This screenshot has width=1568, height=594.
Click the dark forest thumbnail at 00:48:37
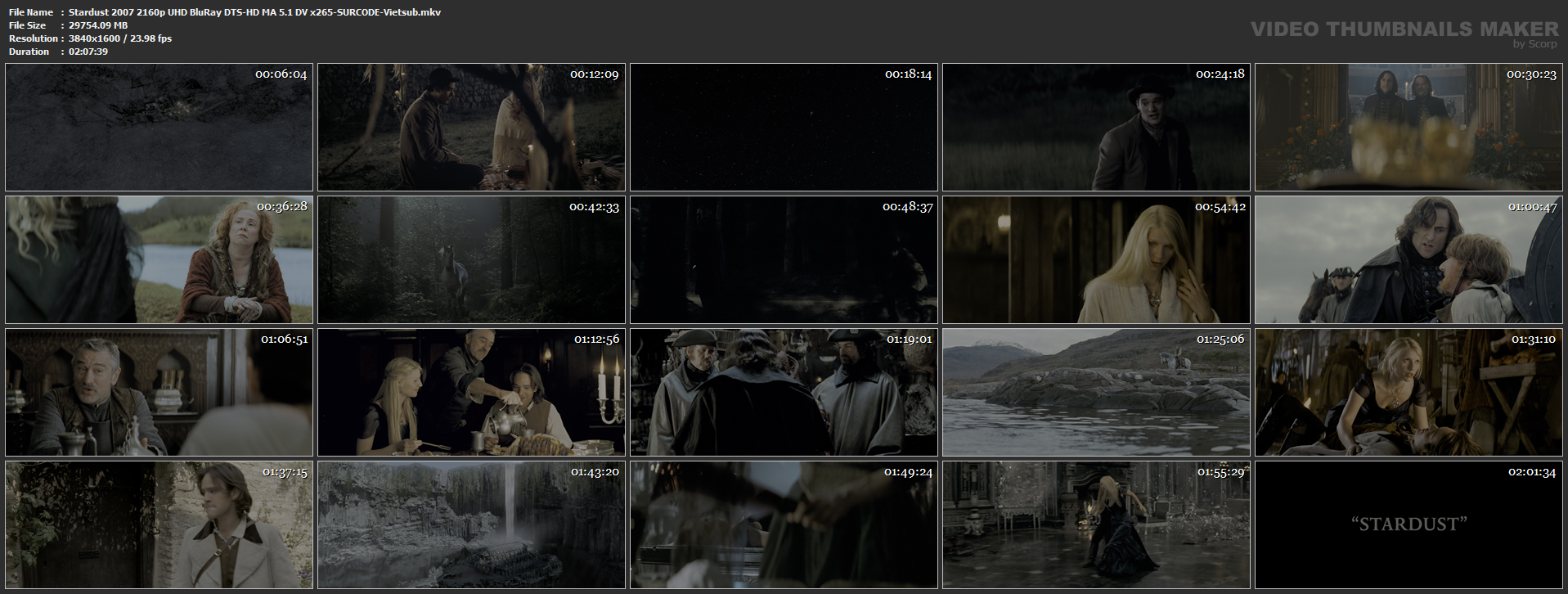coord(784,260)
